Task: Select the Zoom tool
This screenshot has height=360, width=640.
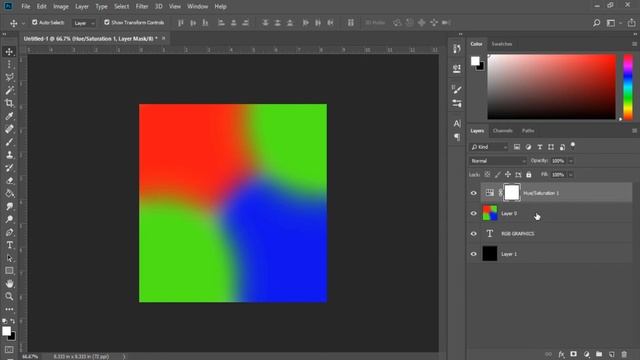Action: 9,296
